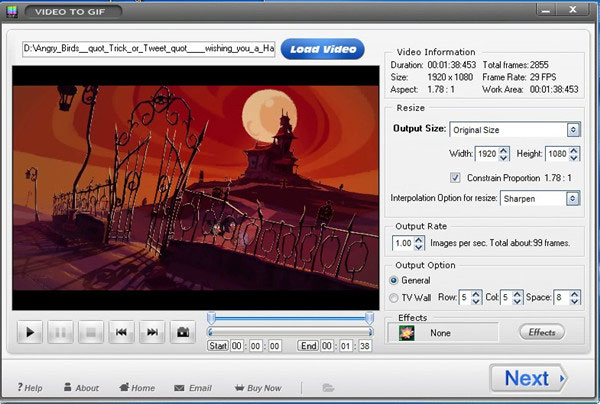The height and width of the screenshot is (404, 600).
Task: Decrease the Output Rate value
Action: (x=419, y=247)
